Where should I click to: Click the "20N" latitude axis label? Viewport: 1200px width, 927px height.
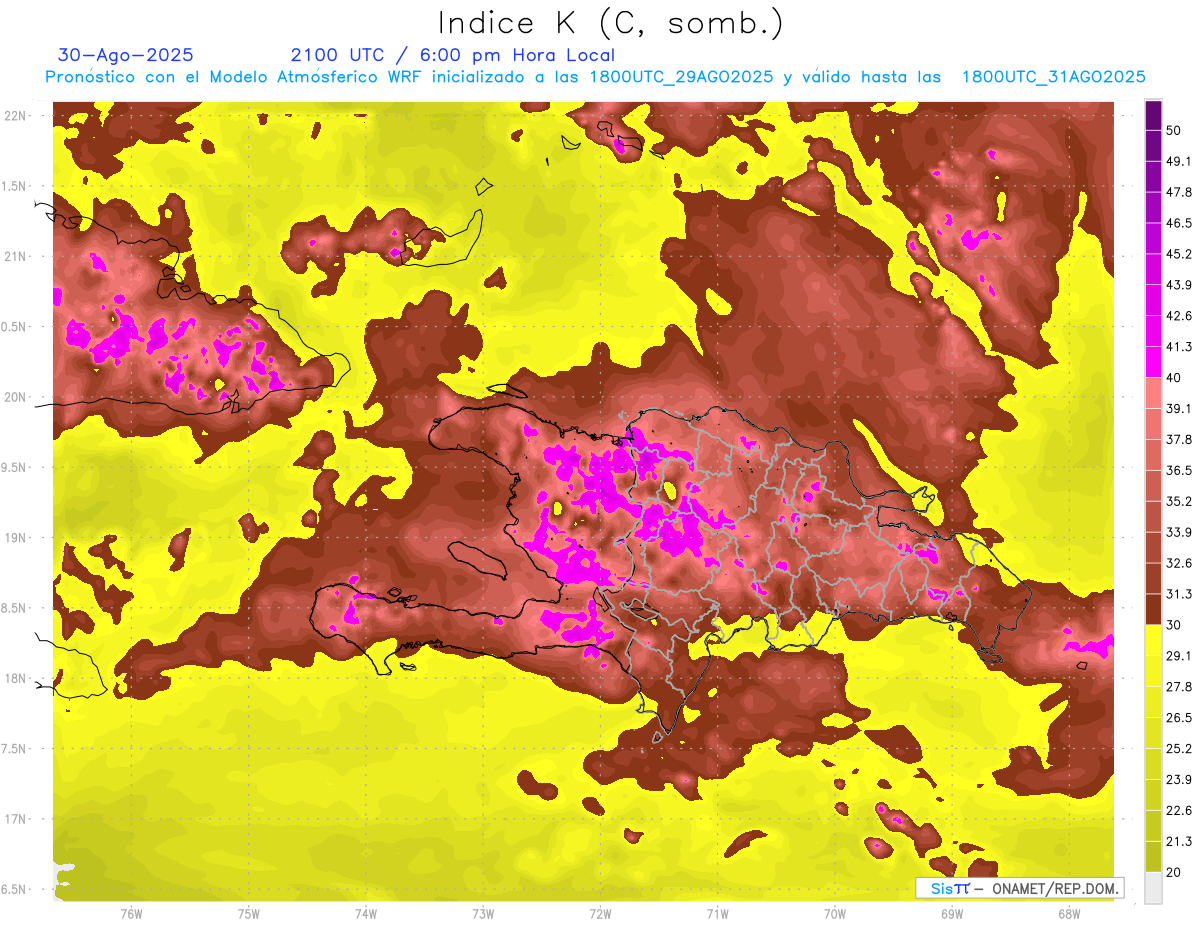tap(16, 397)
